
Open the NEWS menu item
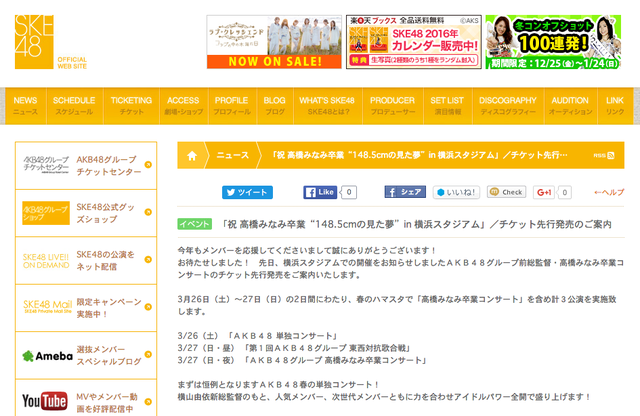click(25, 106)
